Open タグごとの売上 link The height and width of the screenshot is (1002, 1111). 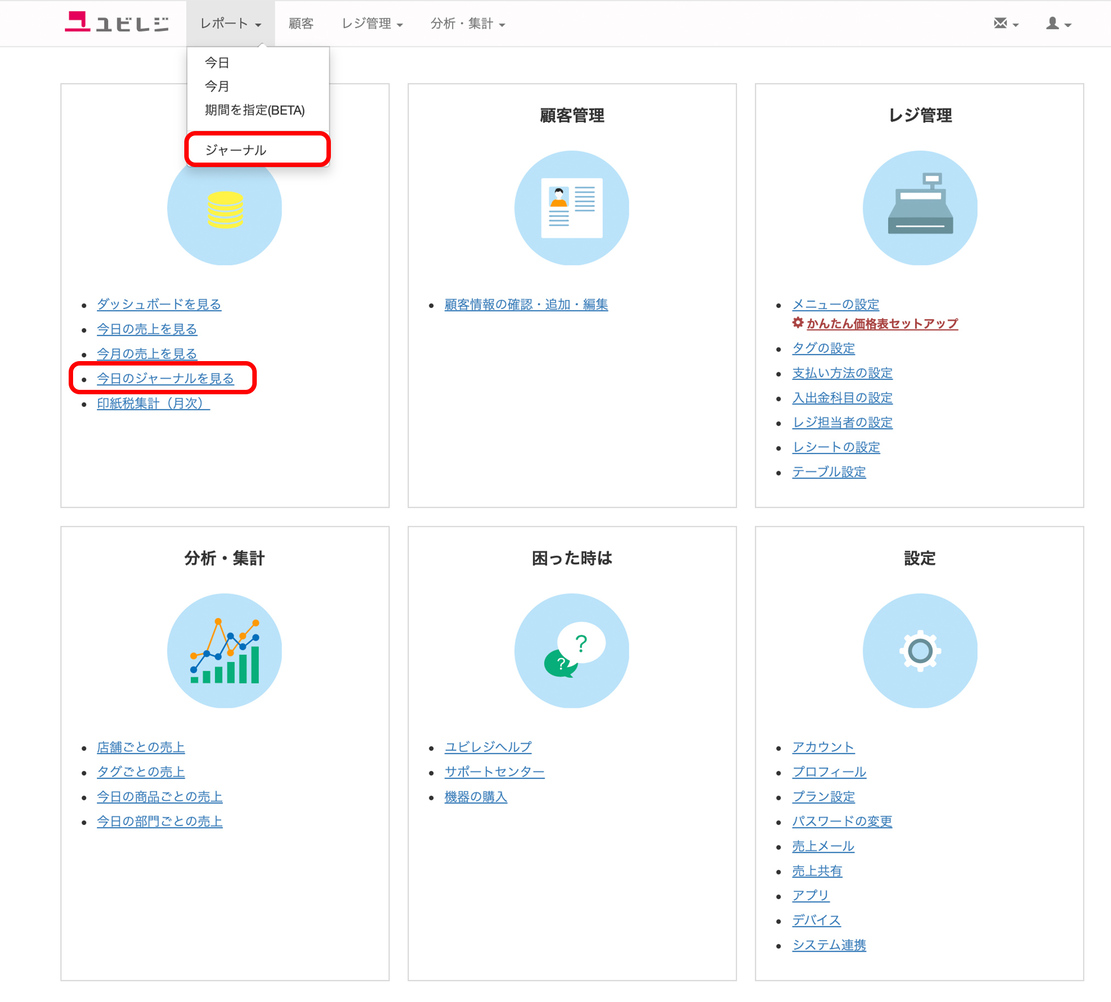(141, 772)
